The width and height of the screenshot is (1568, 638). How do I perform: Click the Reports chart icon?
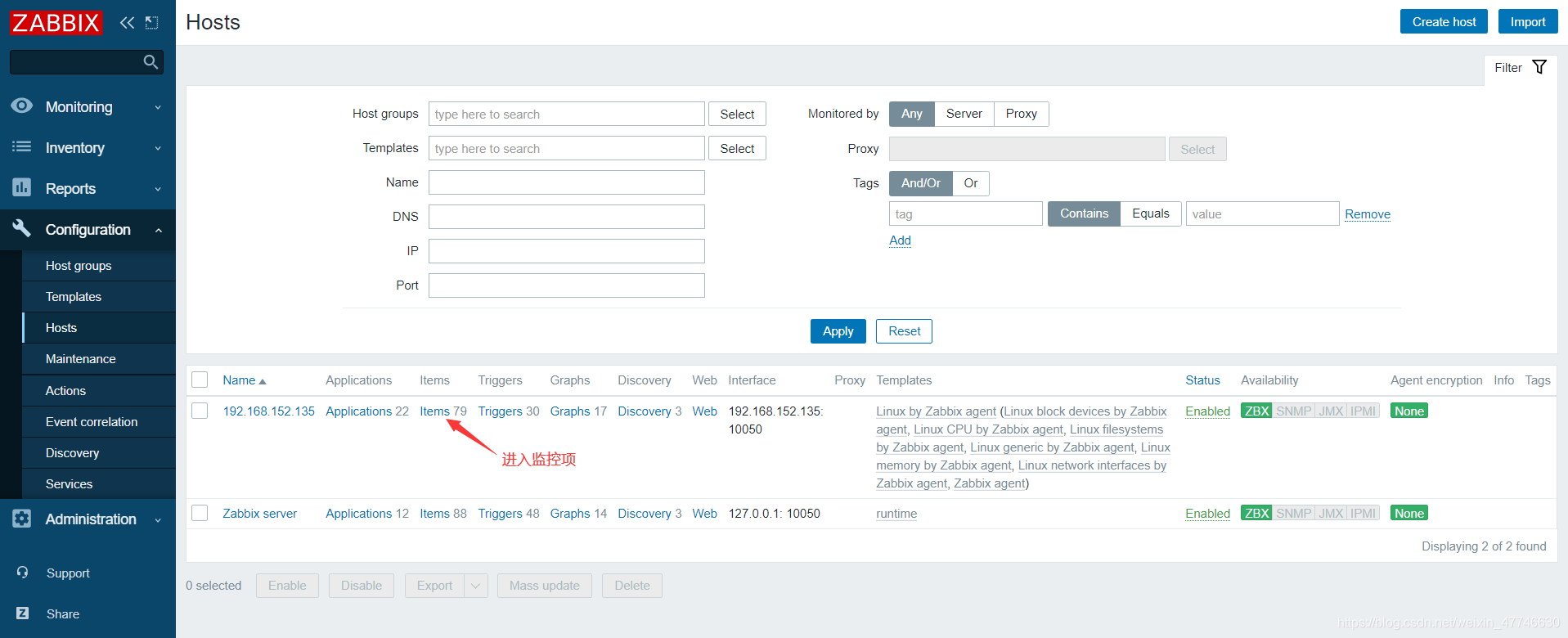[x=22, y=188]
